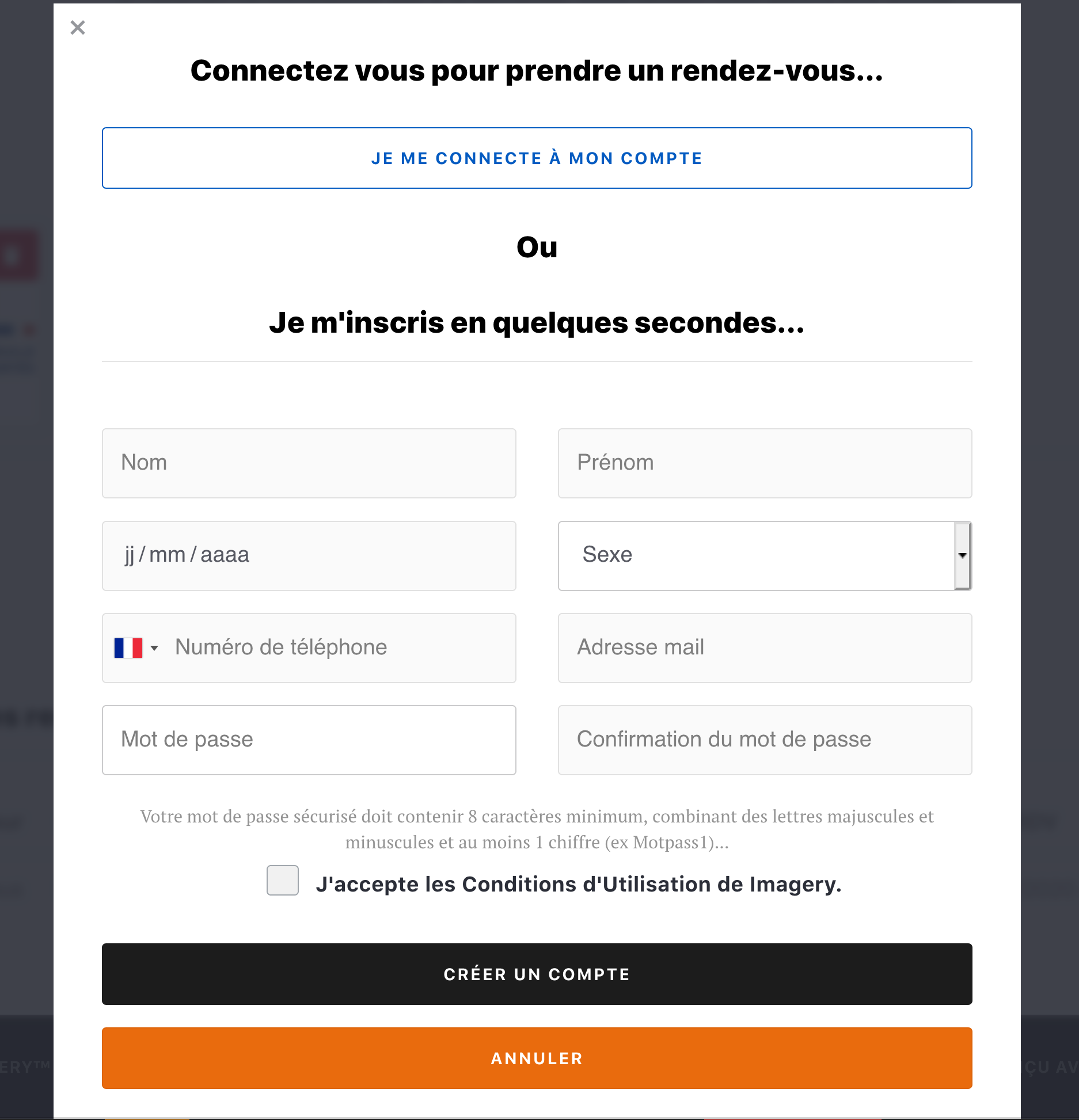The height and width of the screenshot is (1120, 1079).
Task: Click the French flag icon
Action: (128, 648)
